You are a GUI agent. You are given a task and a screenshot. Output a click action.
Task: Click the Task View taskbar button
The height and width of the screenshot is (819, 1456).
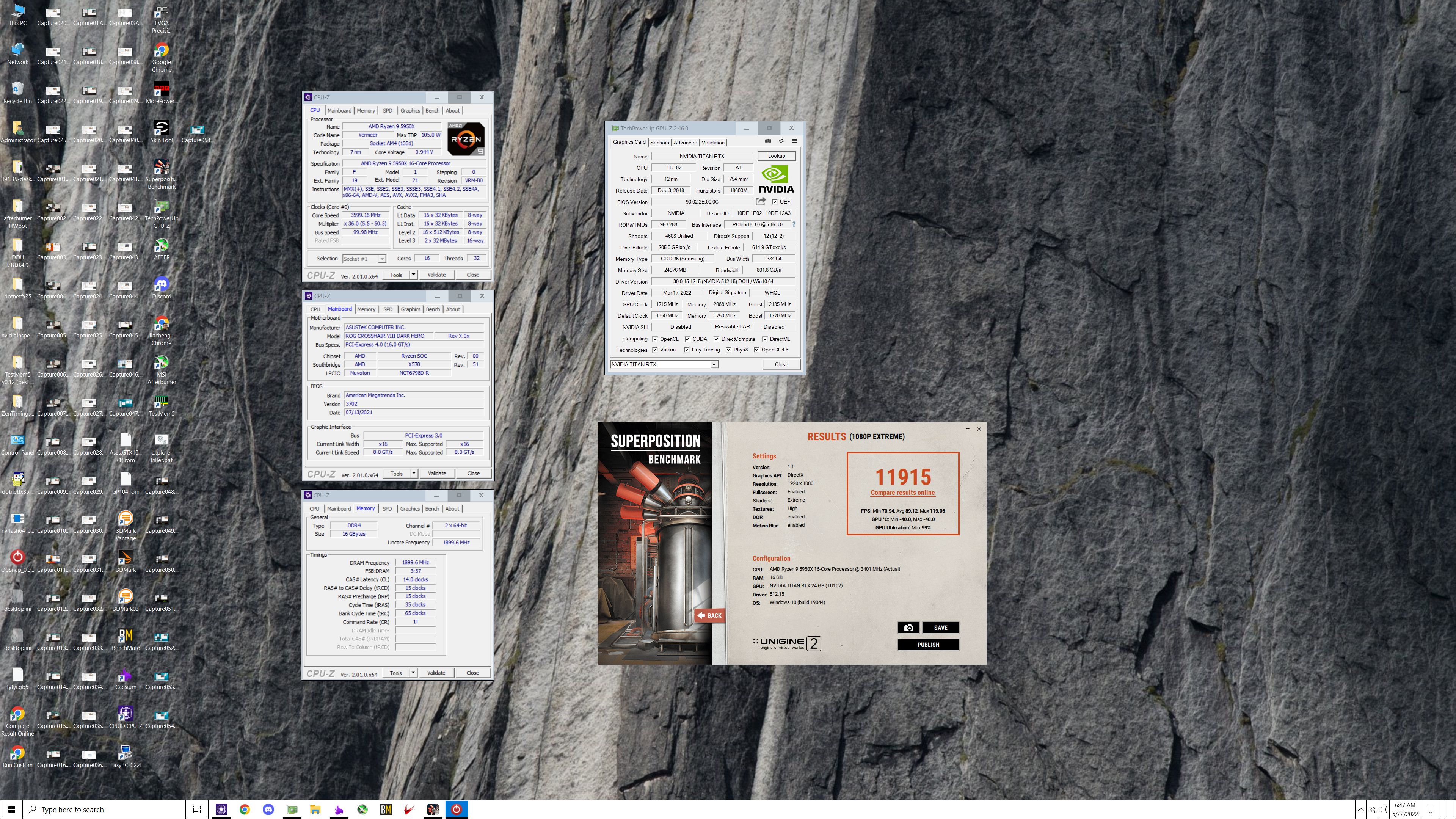(x=197, y=810)
